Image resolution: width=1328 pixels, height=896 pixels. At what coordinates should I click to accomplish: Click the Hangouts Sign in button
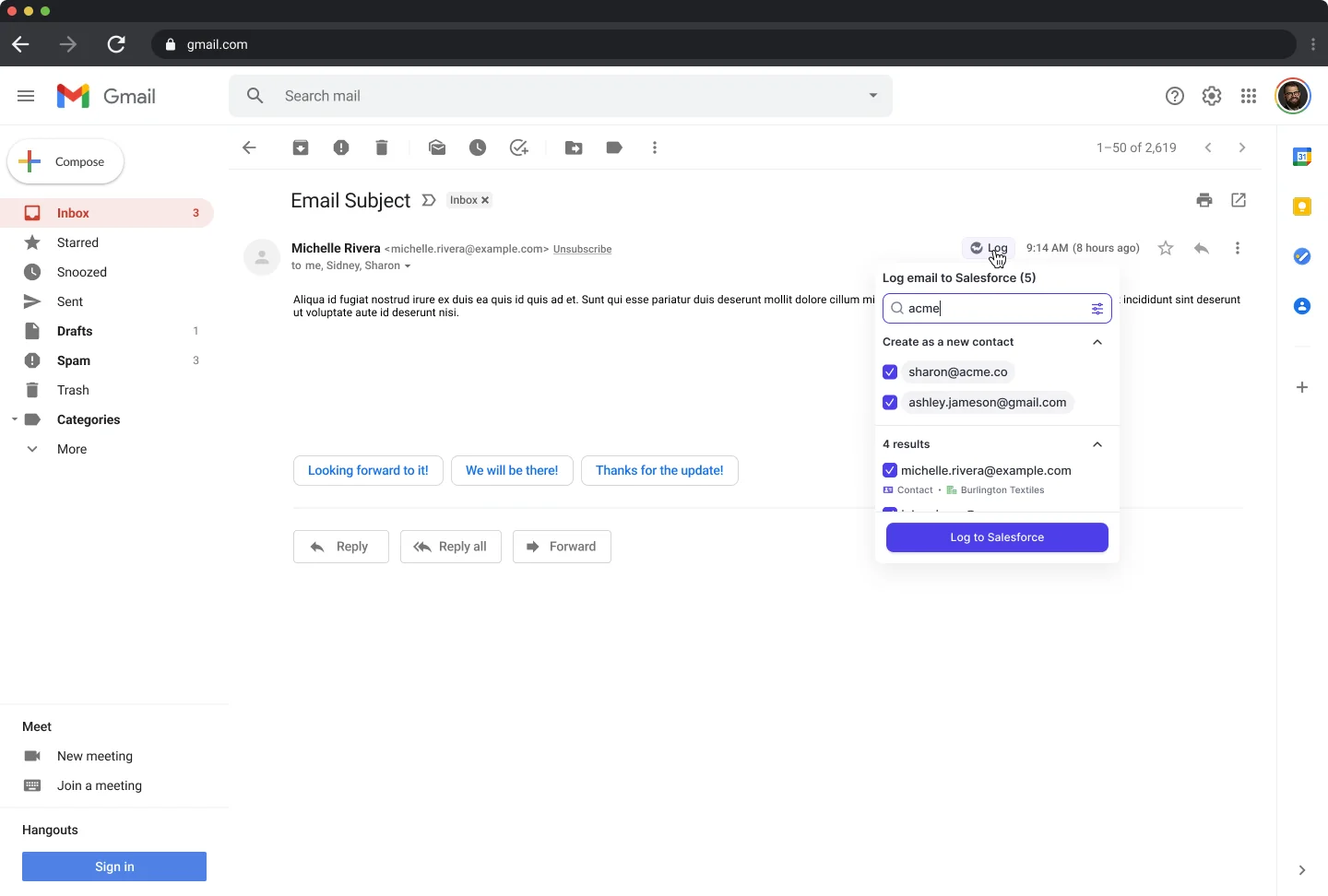(x=114, y=867)
